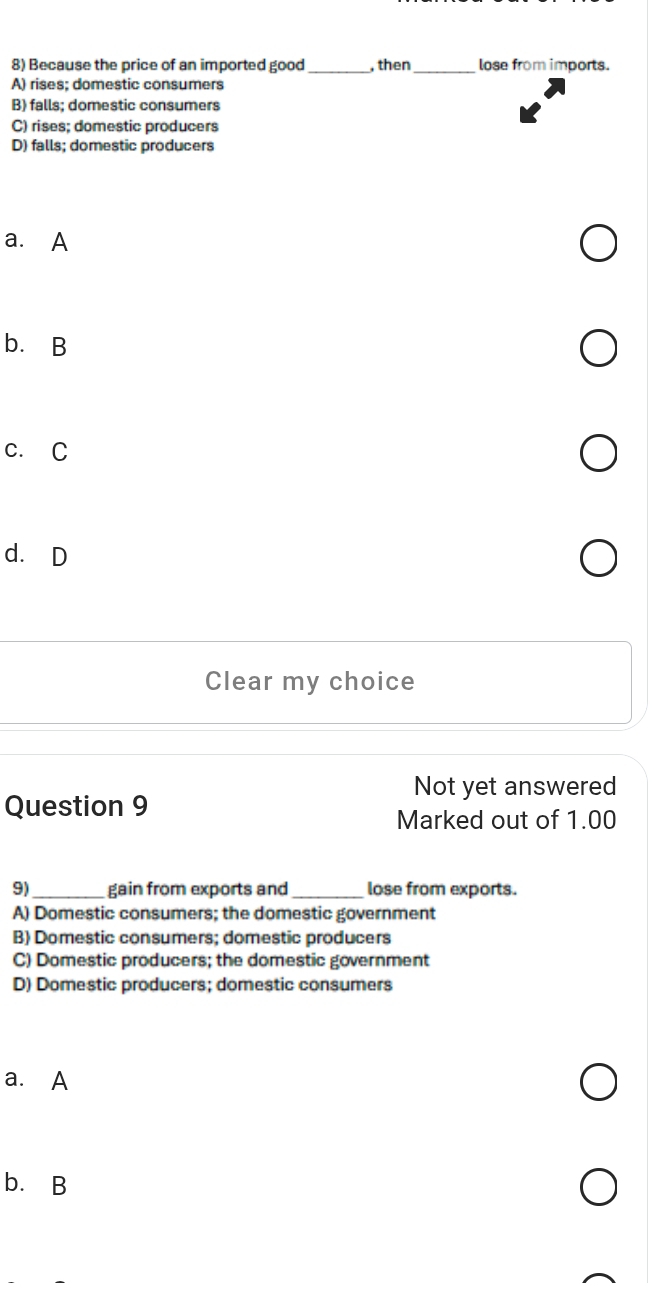Click the 'Because the price of an imported good' question text
This screenshot has height=1291, width=670.
click(x=160, y=65)
